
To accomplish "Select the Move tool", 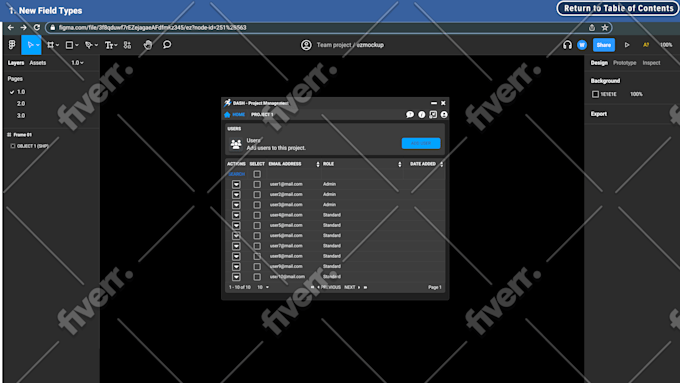I will [x=31, y=45].
